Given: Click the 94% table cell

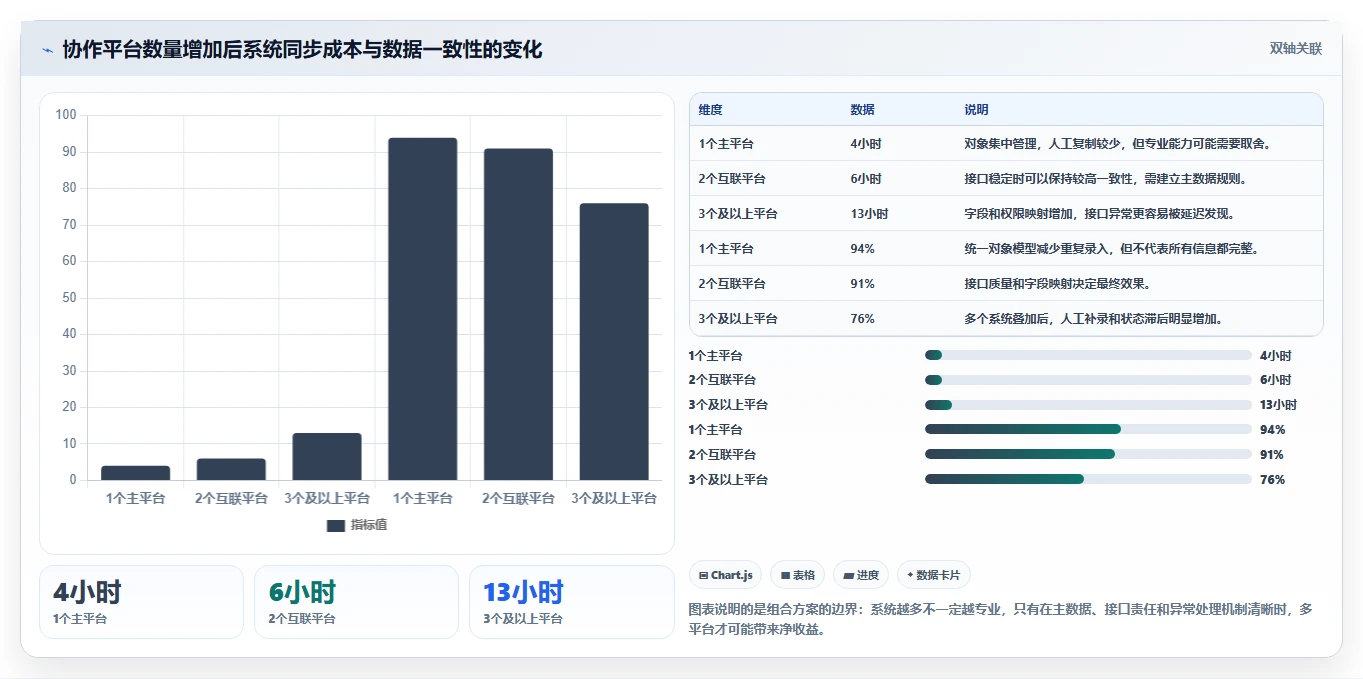Looking at the screenshot, I should (862, 249).
